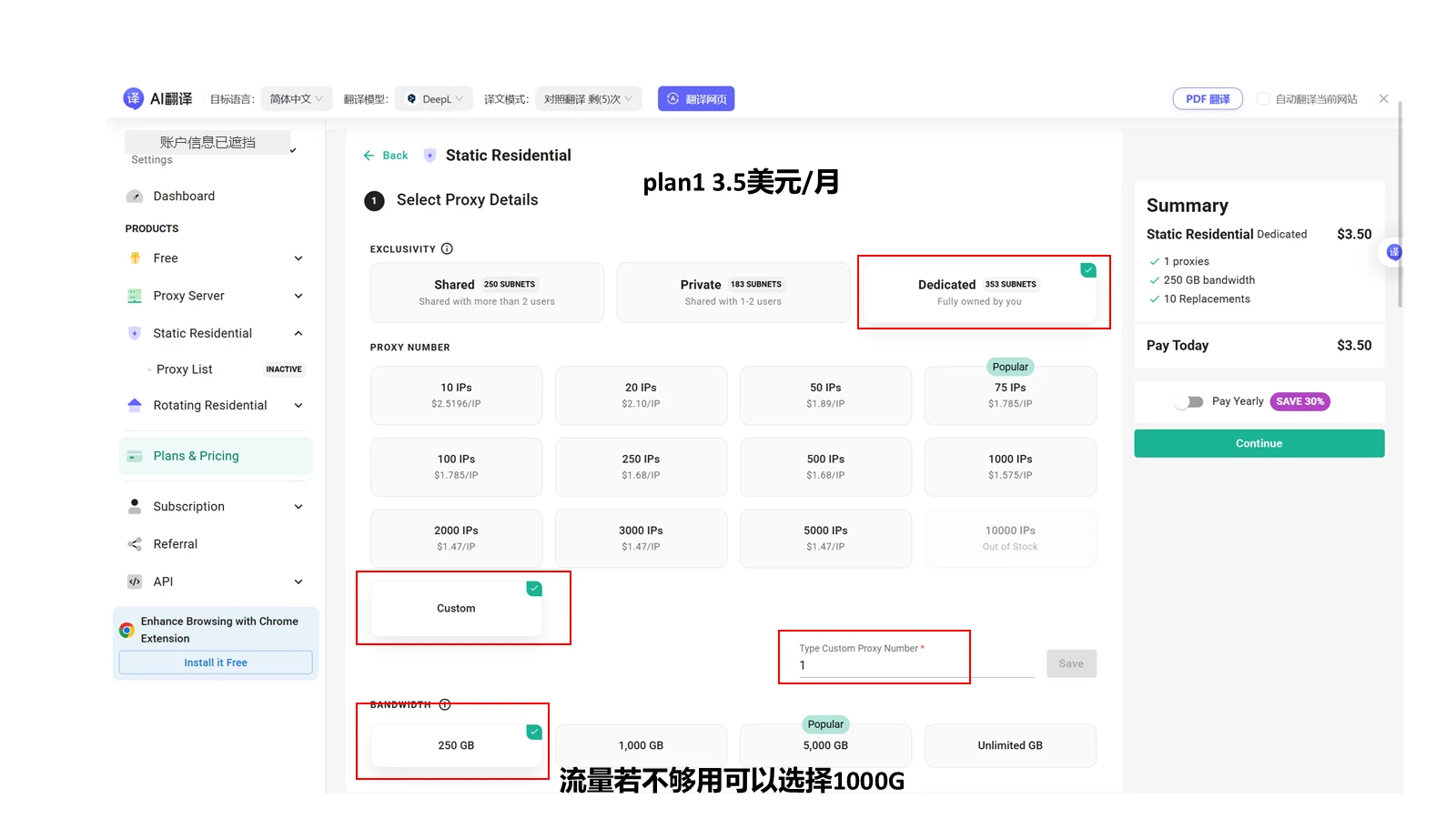
Task: Click the API code icon
Action: [135, 581]
